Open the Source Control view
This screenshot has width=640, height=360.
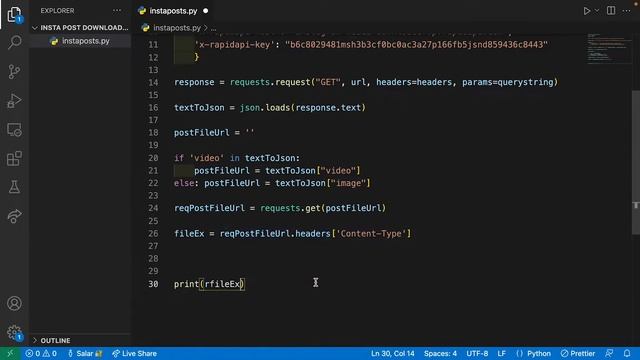click(x=14, y=71)
